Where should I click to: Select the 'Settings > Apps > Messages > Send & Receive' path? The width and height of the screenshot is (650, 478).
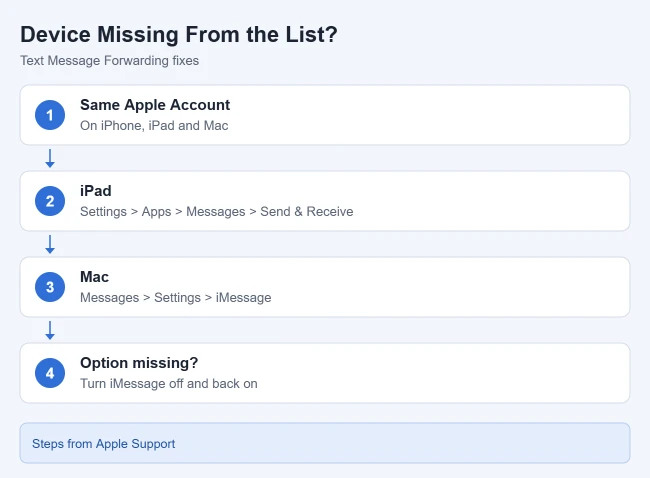(217, 211)
